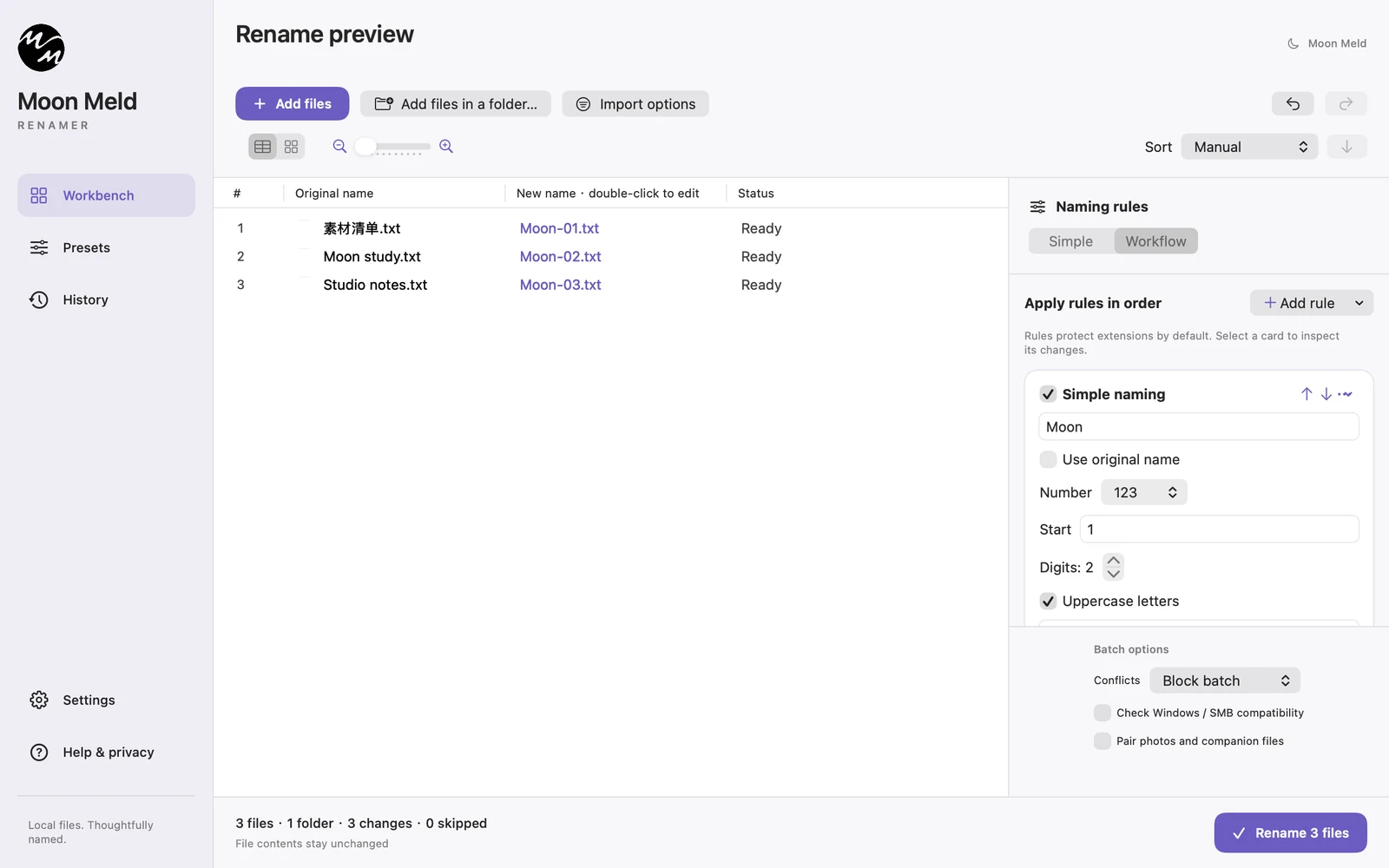Decrease the Digits stepper value
This screenshot has width=1389, height=868.
(x=1114, y=574)
